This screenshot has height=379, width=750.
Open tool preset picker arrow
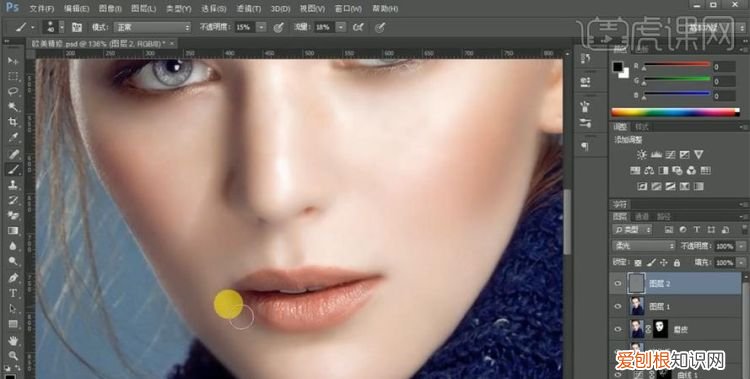pos(33,27)
